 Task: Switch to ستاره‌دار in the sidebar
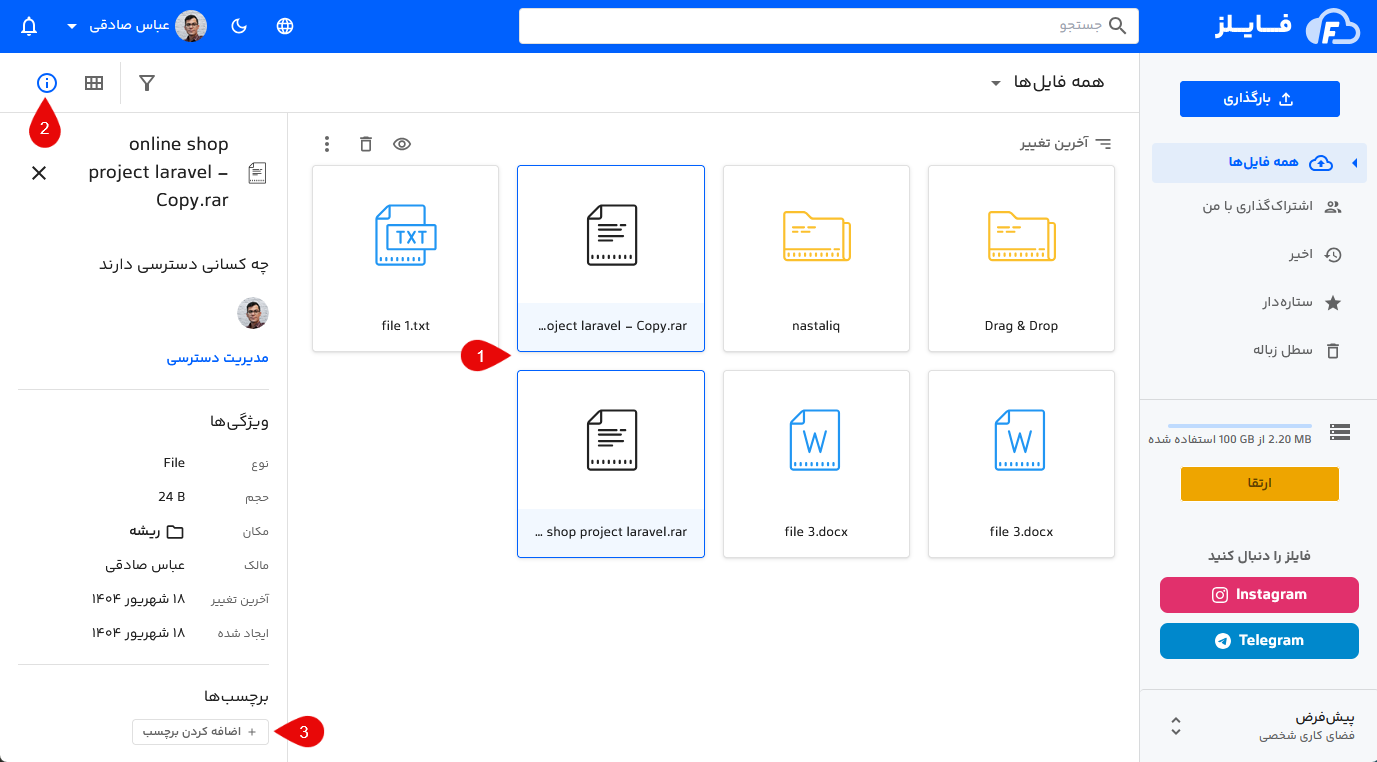tap(1290, 302)
